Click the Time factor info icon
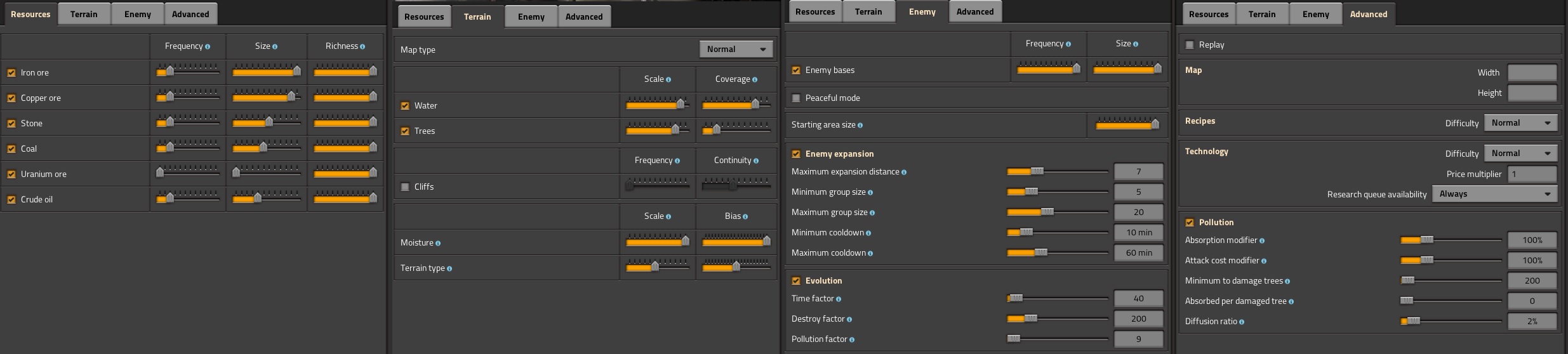 point(839,299)
